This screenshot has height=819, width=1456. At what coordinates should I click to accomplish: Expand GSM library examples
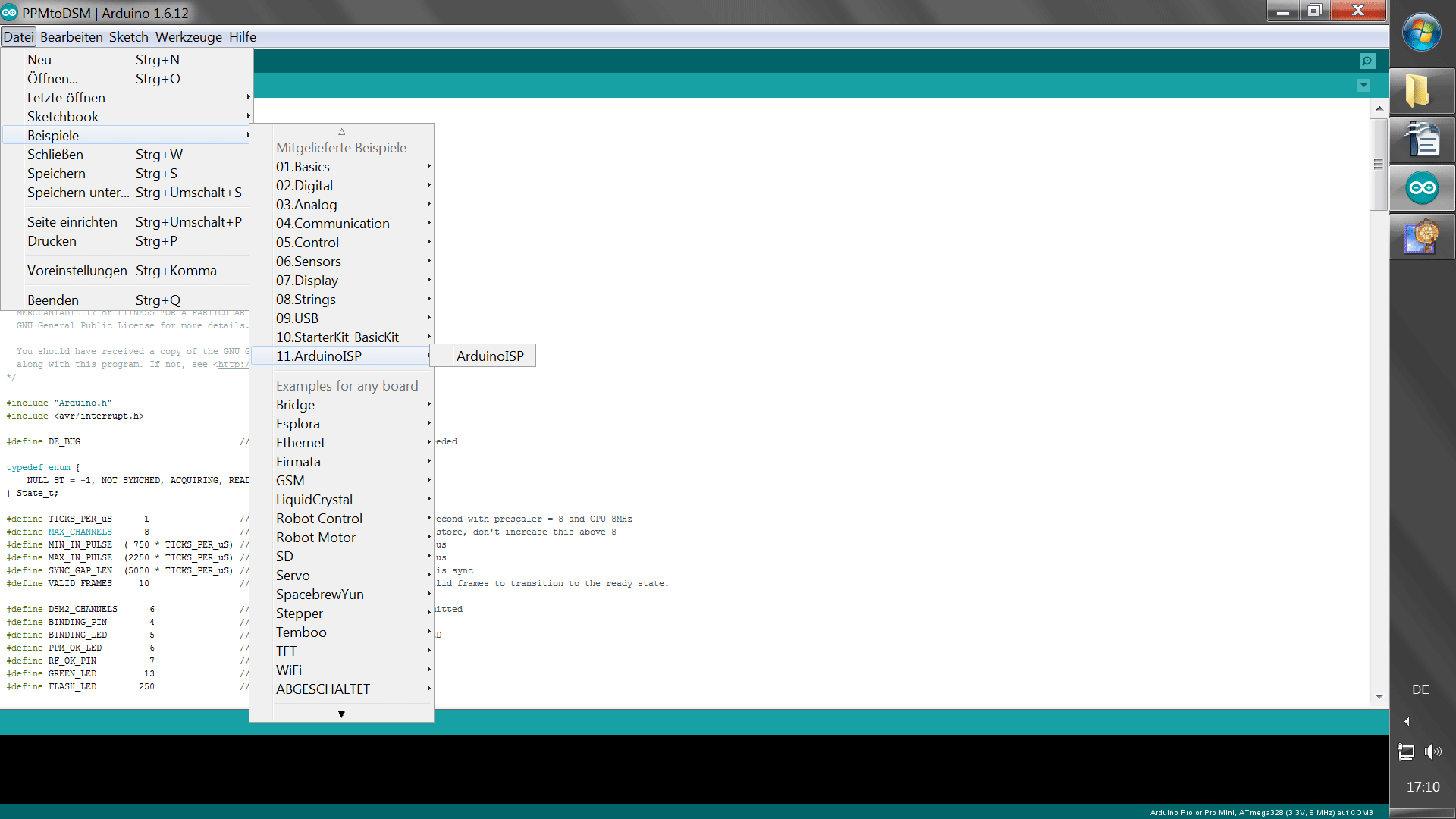click(341, 481)
